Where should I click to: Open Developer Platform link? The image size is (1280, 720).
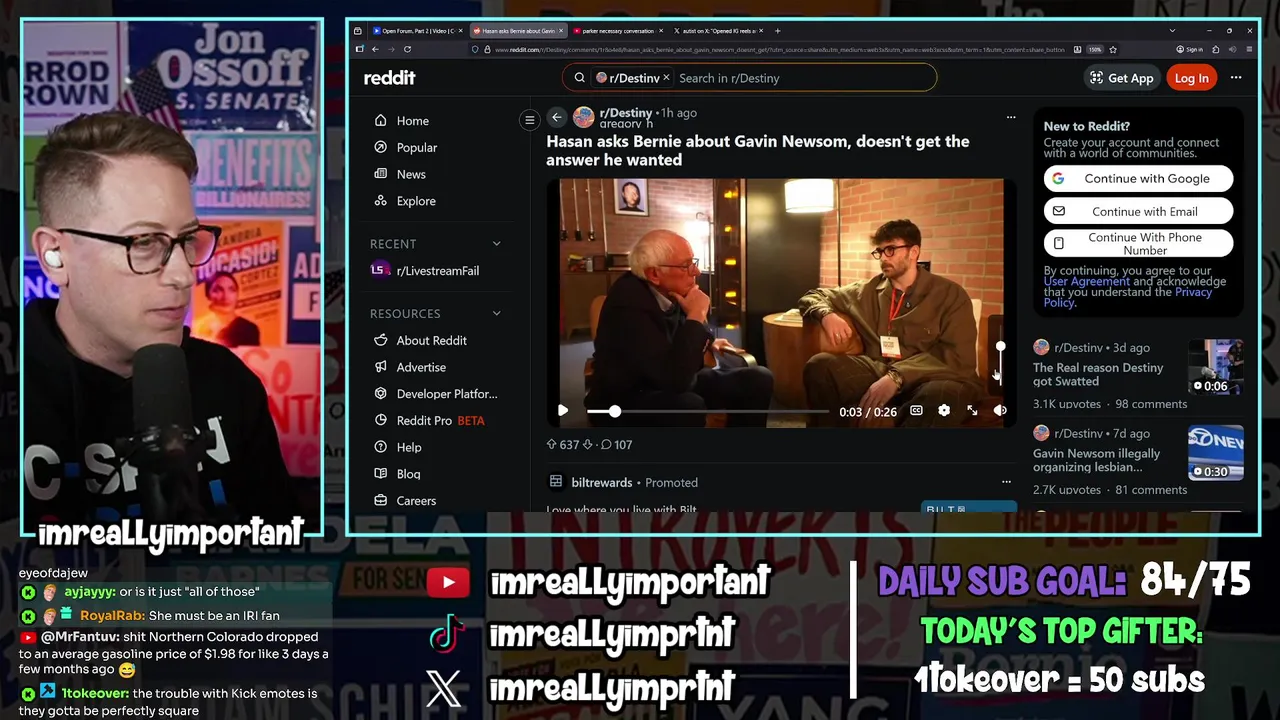point(446,394)
